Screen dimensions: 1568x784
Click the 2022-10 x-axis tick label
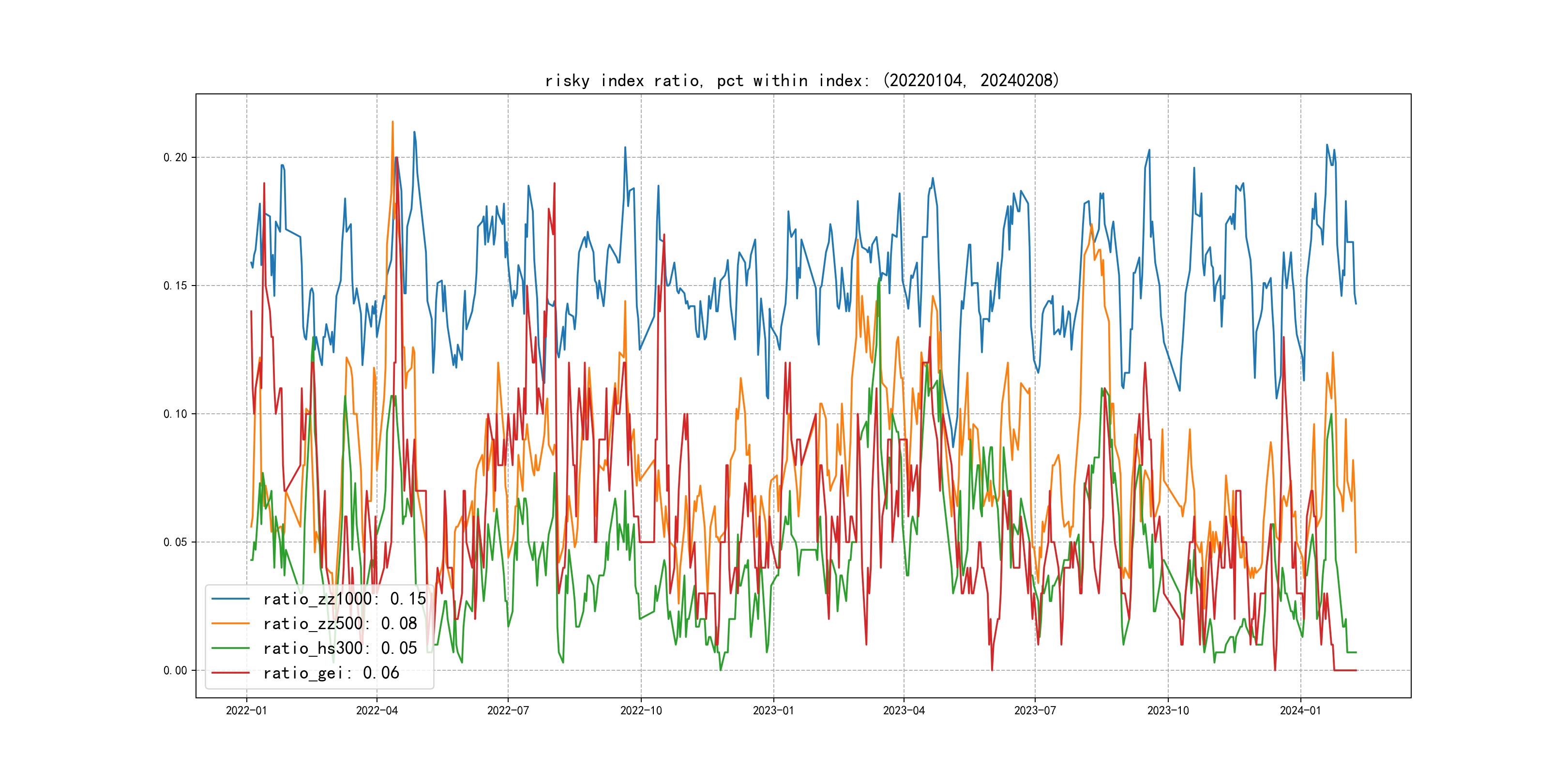pos(641,710)
